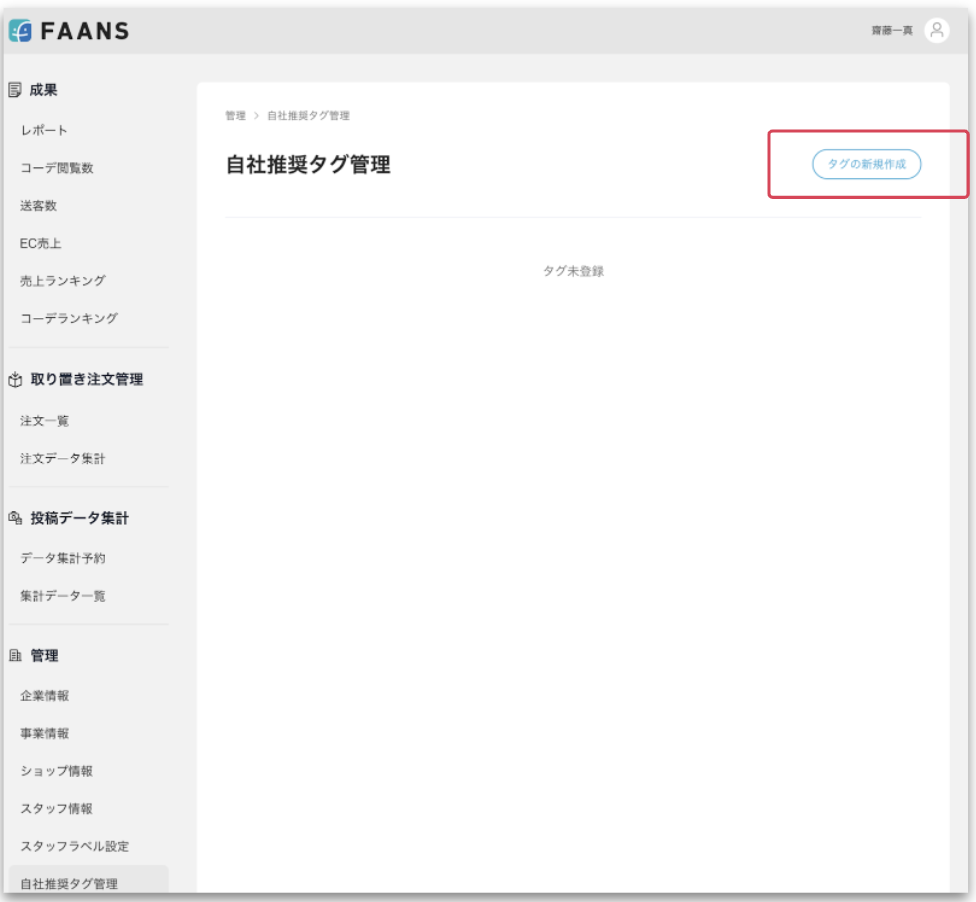Go to スタッフラベル設定
The height and width of the screenshot is (902, 976).
tap(75, 846)
